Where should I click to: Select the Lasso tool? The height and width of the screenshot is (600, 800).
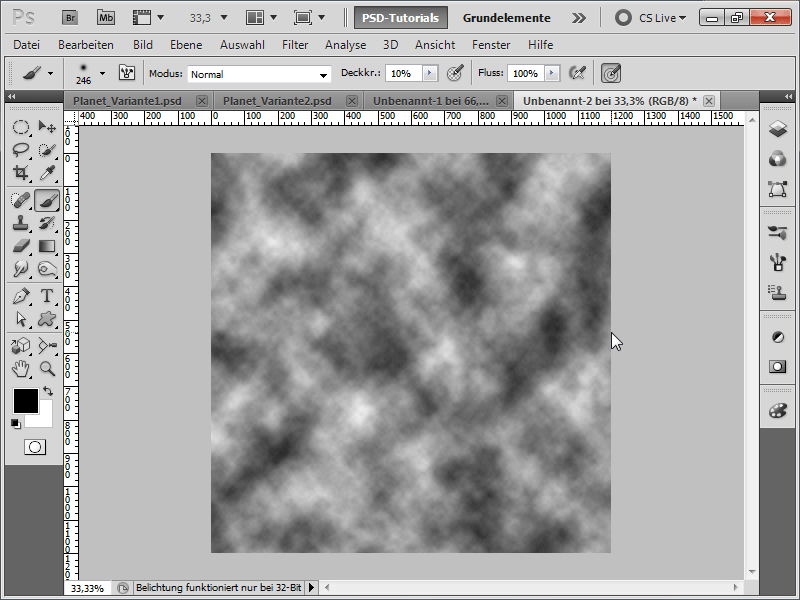pos(20,149)
